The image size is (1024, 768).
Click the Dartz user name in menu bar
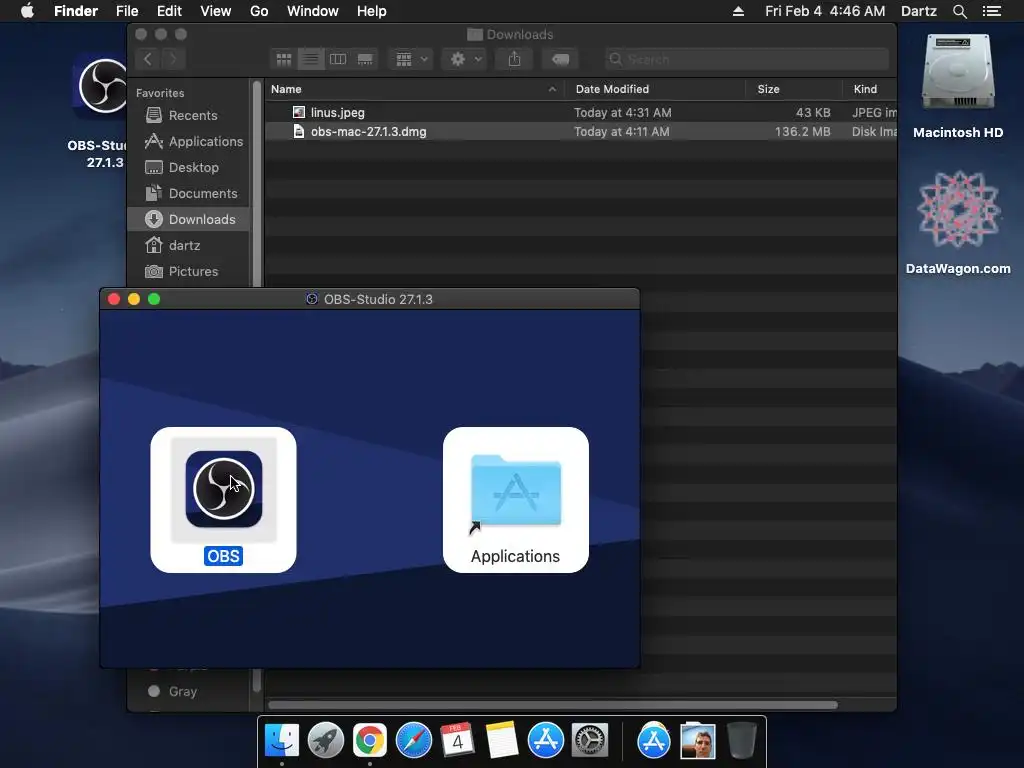pyautogui.click(x=918, y=11)
